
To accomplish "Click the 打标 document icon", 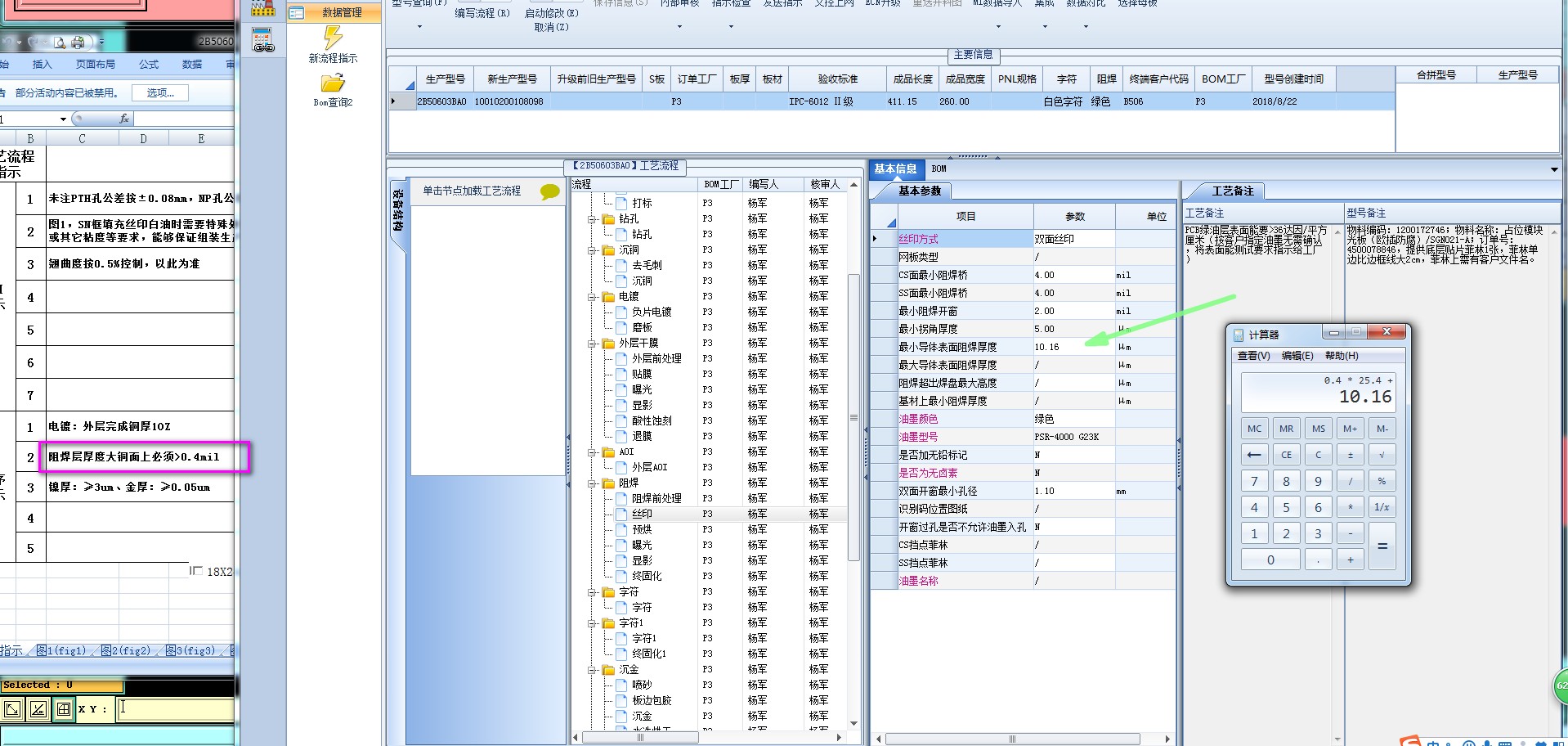I will (x=621, y=203).
